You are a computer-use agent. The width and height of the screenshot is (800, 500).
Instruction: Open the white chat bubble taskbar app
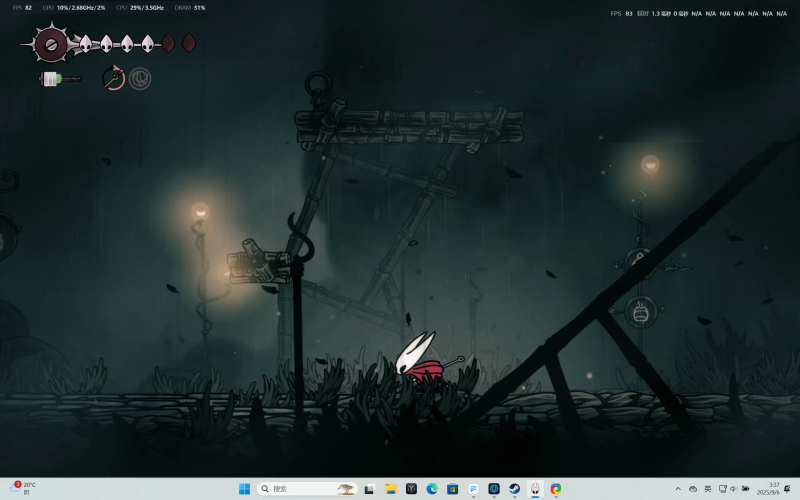pyautogui.click(x=473, y=489)
